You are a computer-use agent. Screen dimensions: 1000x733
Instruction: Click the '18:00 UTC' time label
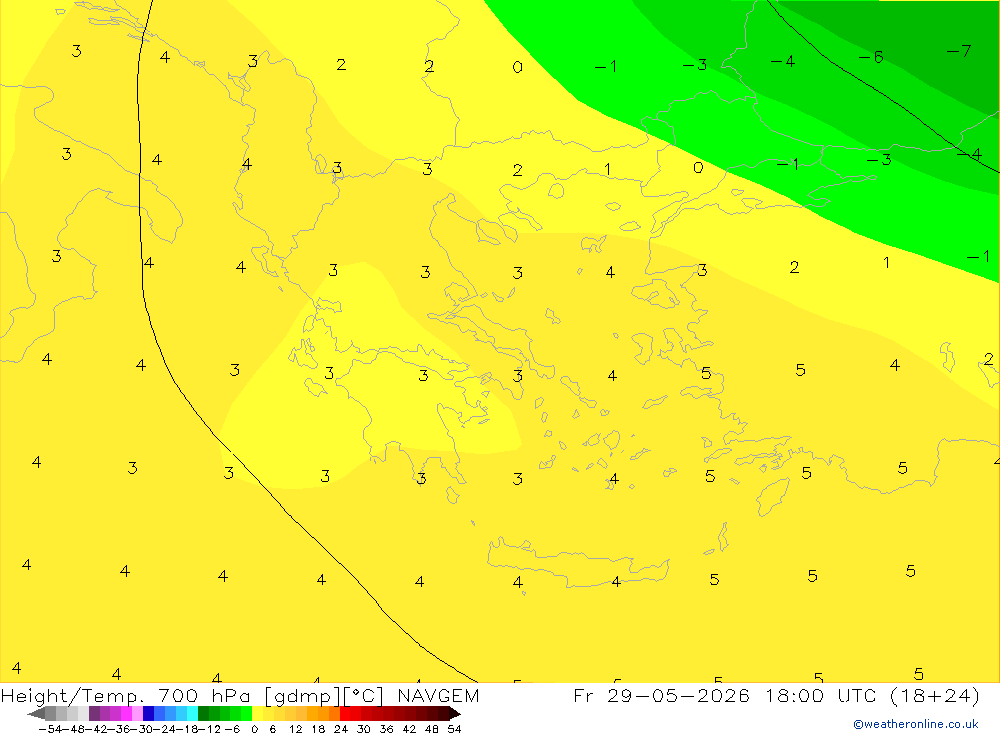click(x=823, y=695)
